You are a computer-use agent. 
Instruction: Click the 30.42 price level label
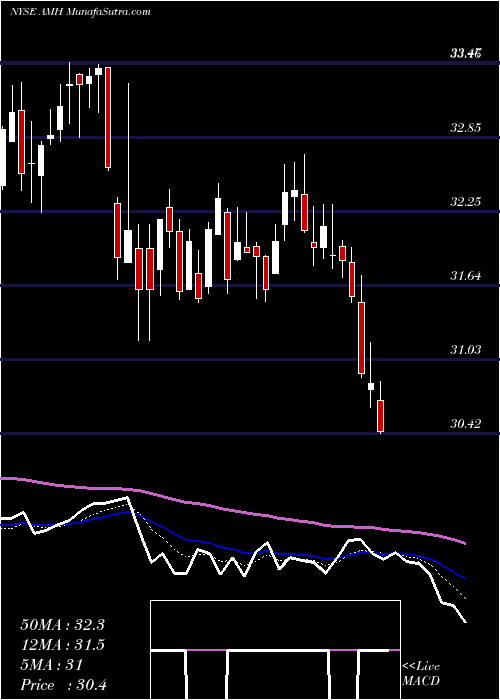466,424
